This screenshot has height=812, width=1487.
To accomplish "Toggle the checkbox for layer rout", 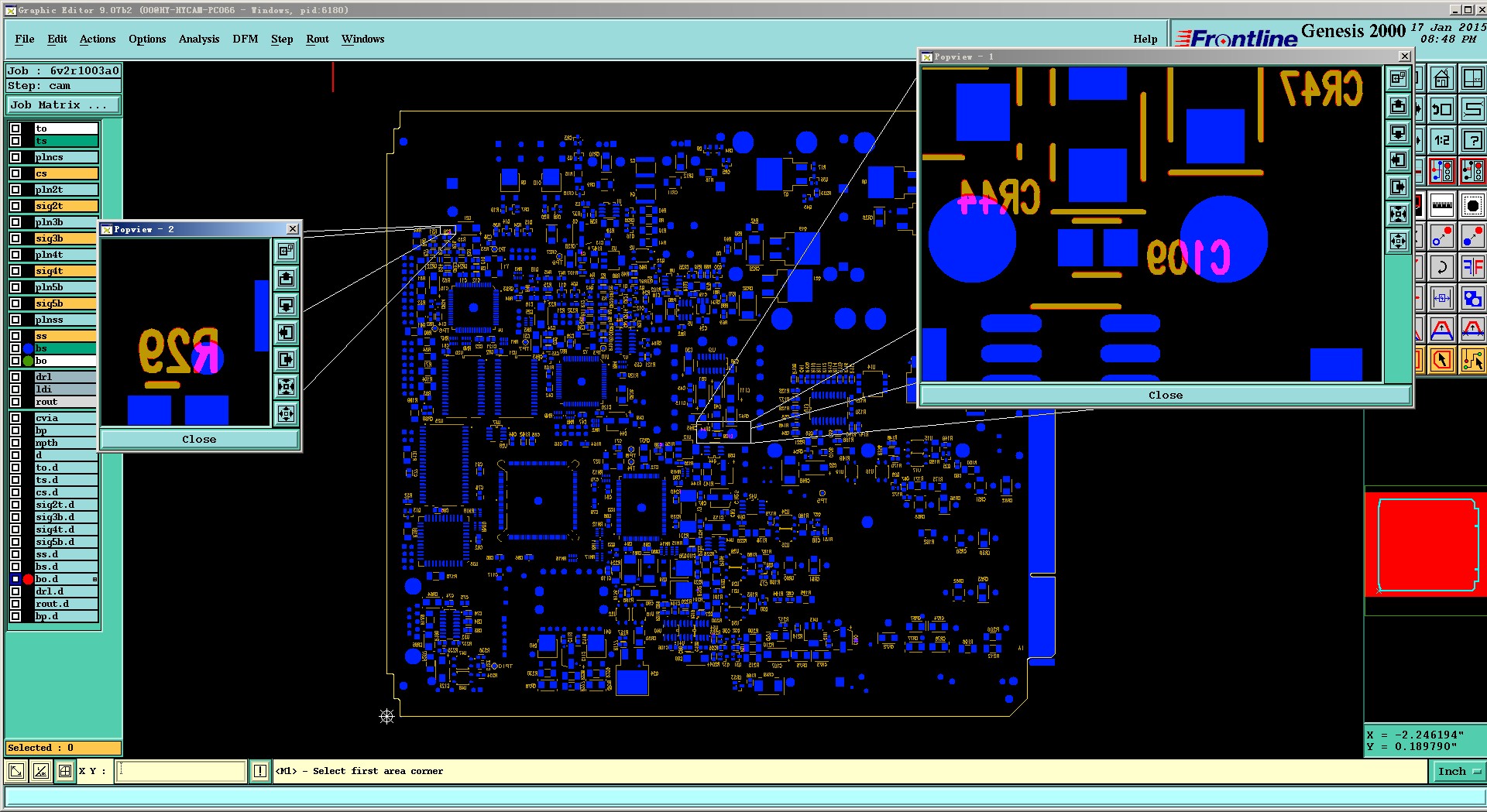I will click(15, 402).
